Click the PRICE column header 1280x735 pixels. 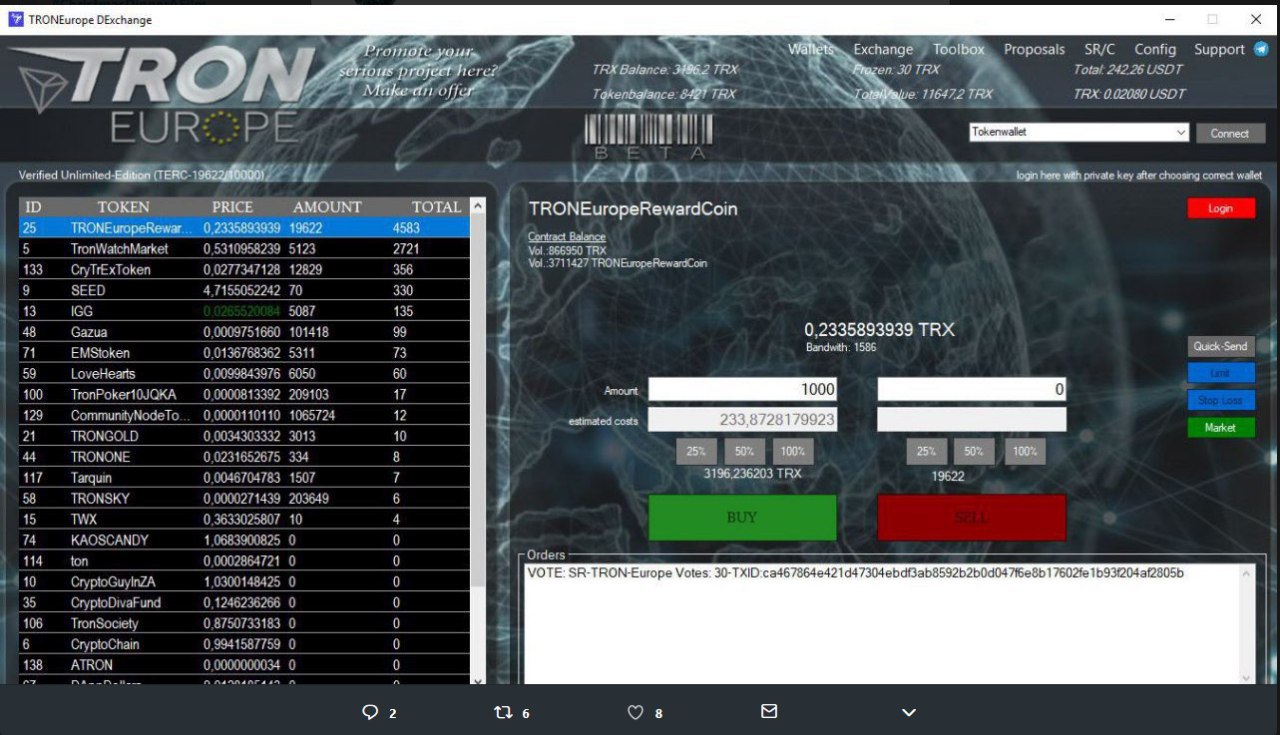232,207
